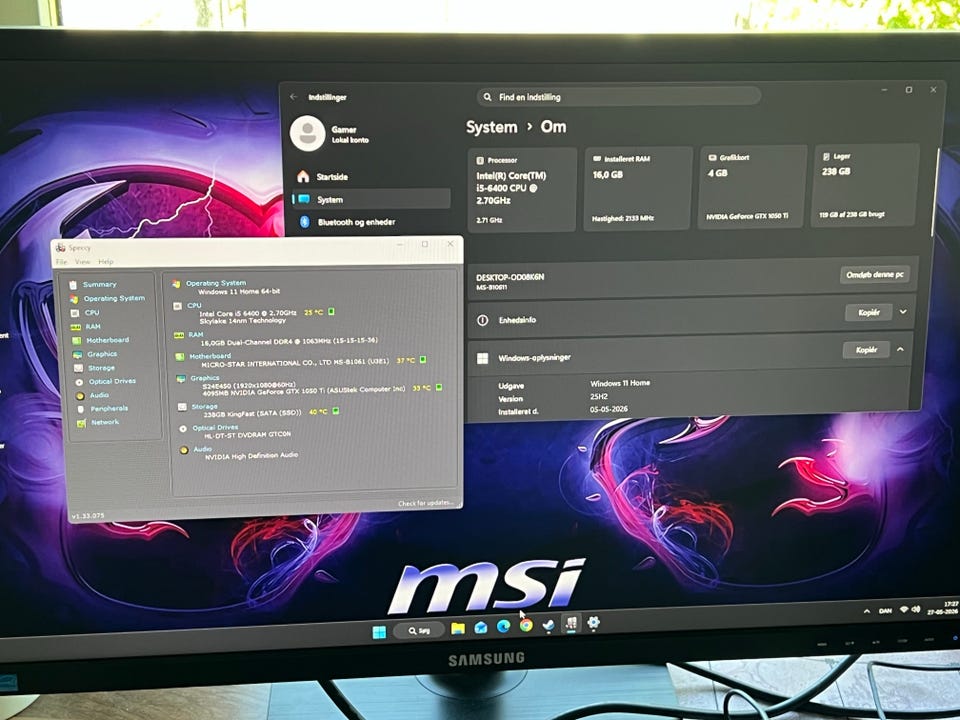Select System in Settings sidebar
This screenshot has height=720, width=960.
[x=371, y=199]
